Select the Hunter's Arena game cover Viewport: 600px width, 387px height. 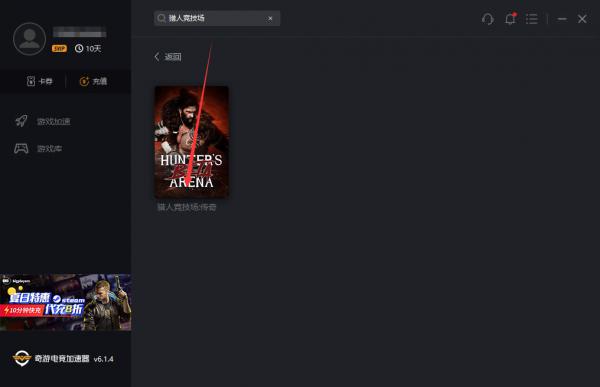coord(191,142)
